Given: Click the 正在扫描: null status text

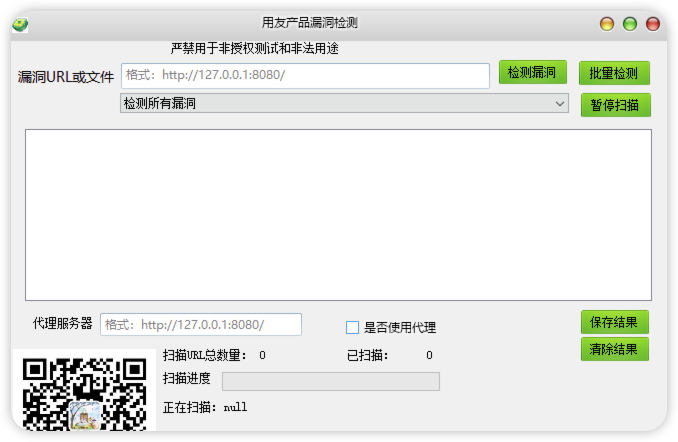Looking at the screenshot, I should (205, 407).
